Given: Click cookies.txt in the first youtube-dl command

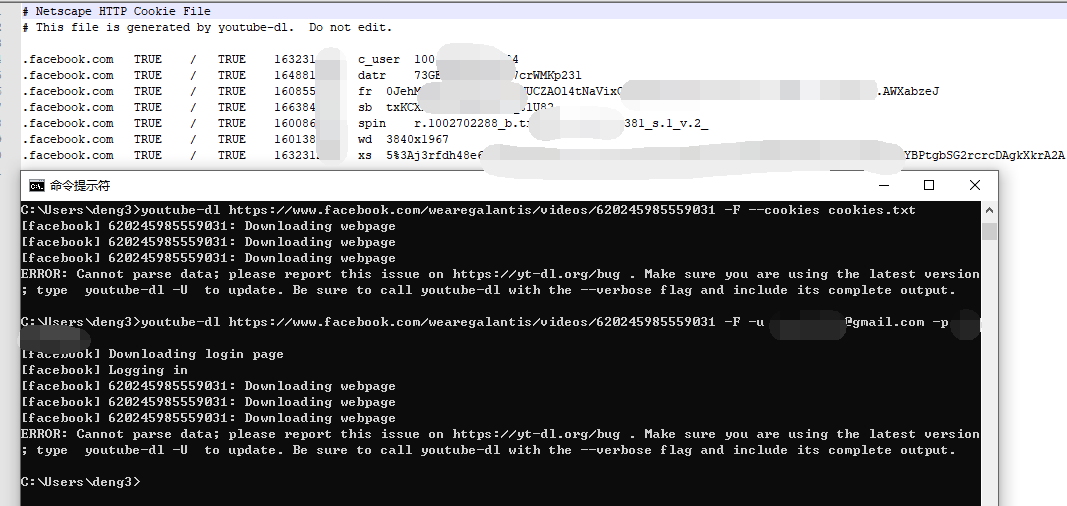Looking at the screenshot, I should [x=872, y=211].
